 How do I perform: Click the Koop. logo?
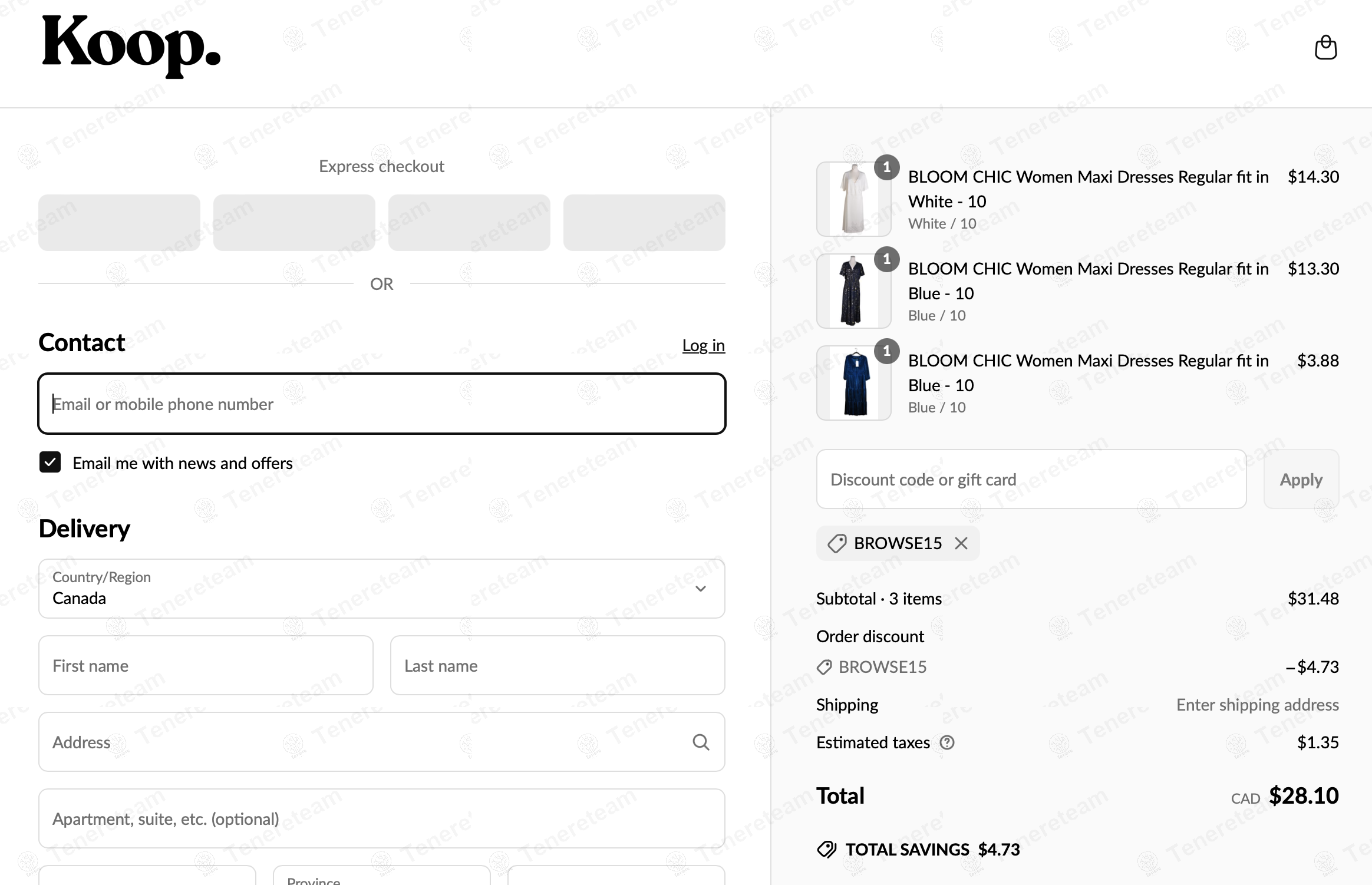click(131, 47)
